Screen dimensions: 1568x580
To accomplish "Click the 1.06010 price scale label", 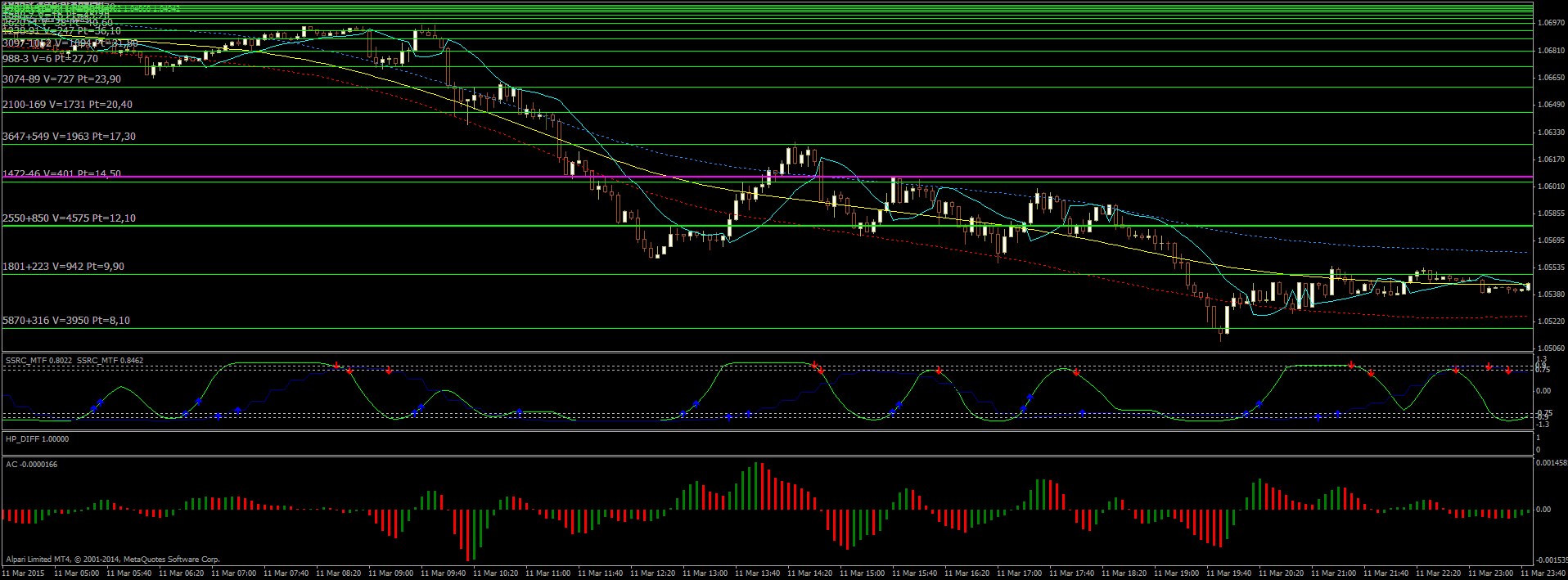I will coord(1551,187).
